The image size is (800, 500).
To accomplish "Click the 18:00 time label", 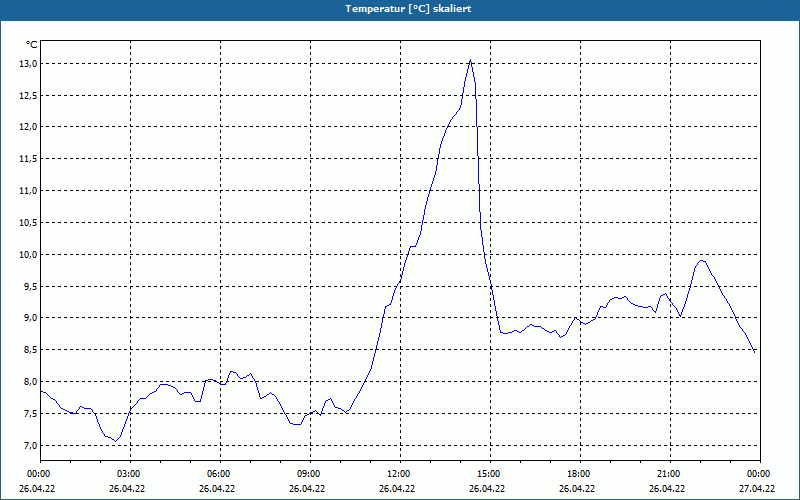I will (579, 474).
